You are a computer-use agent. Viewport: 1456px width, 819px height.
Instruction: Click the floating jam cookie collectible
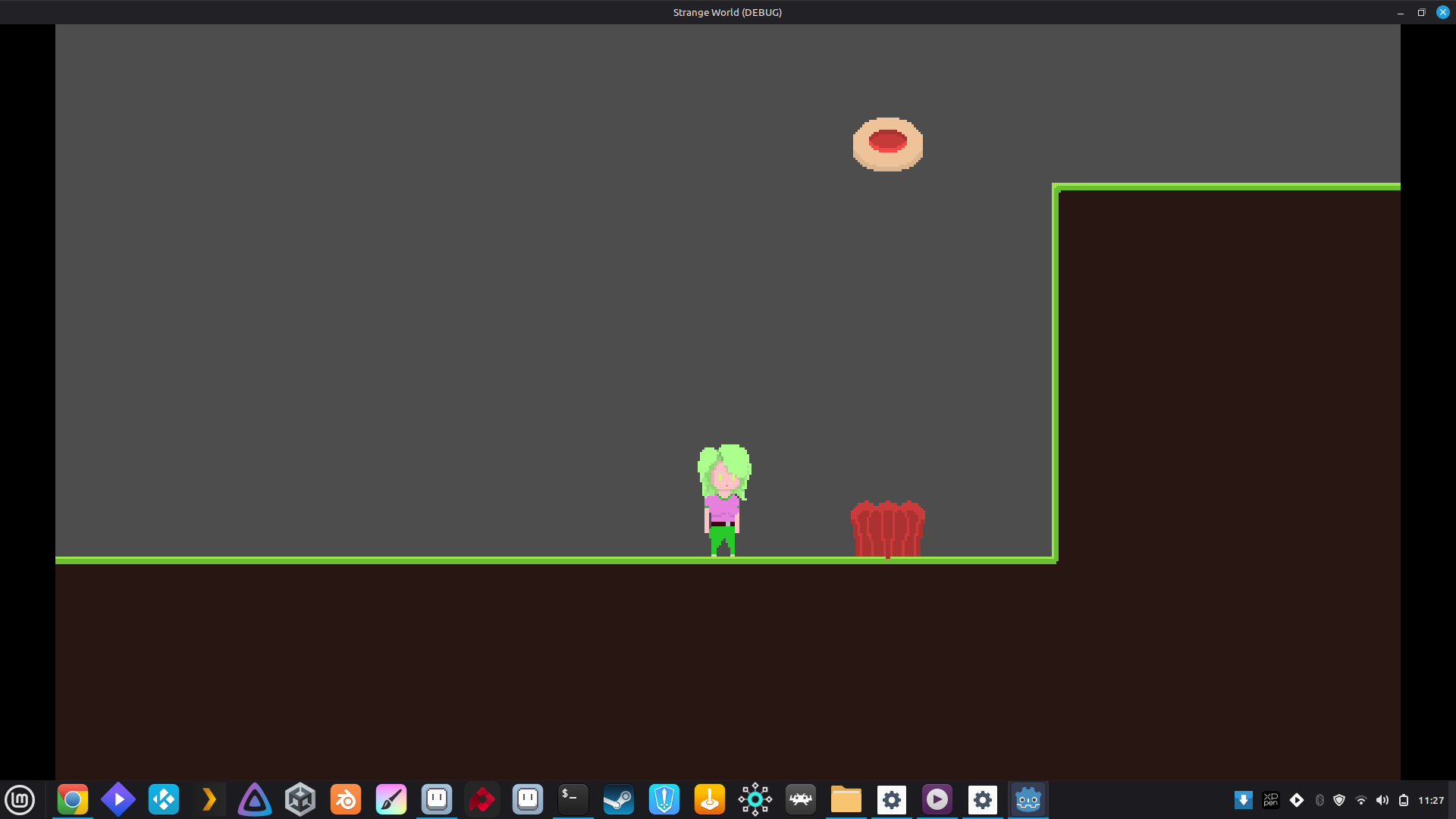point(887,144)
